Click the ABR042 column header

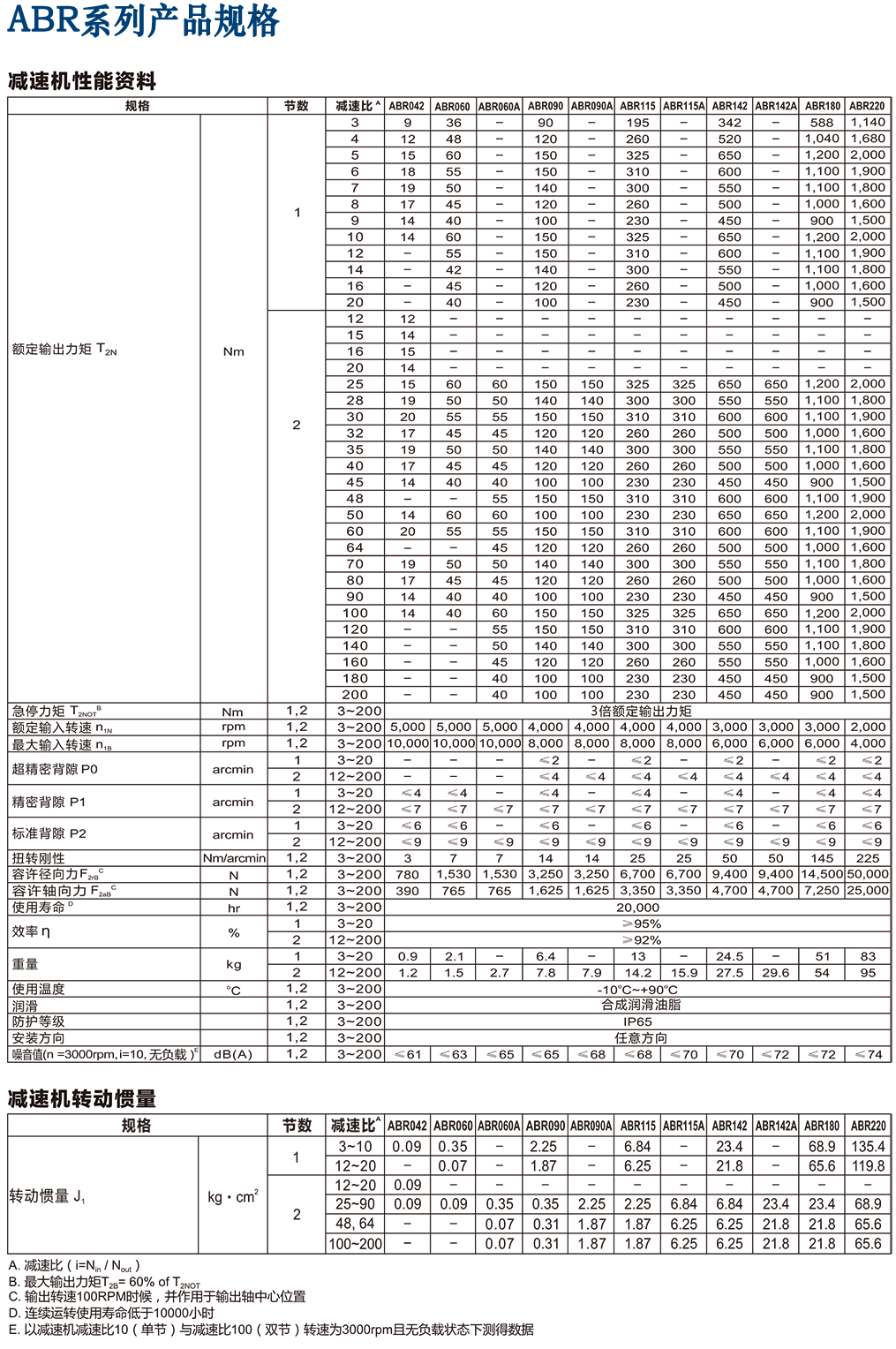(x=406, y=108)
